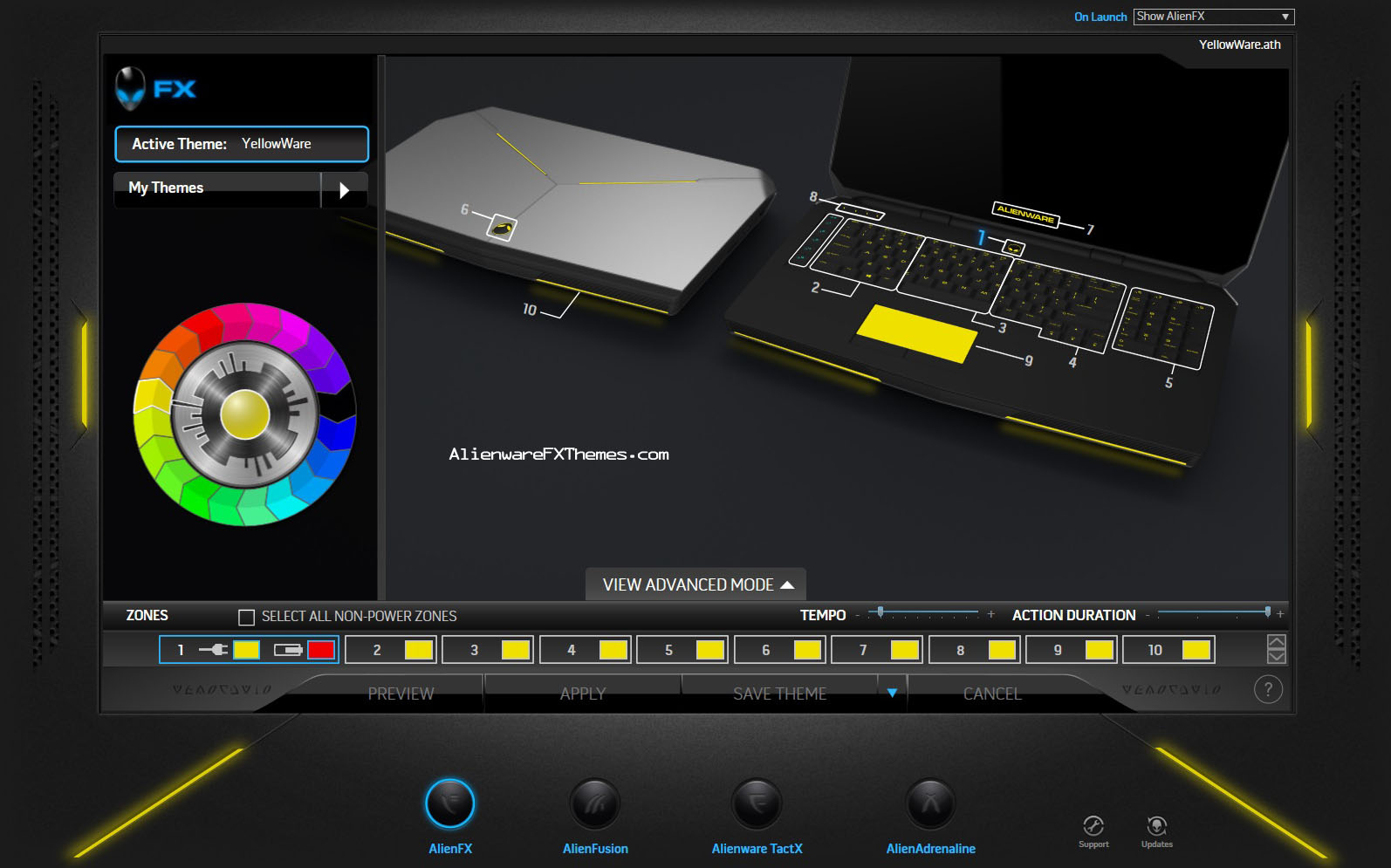Open the Alienware TactX module icon
Screen dimensions: 1391x868
(757, 803)
